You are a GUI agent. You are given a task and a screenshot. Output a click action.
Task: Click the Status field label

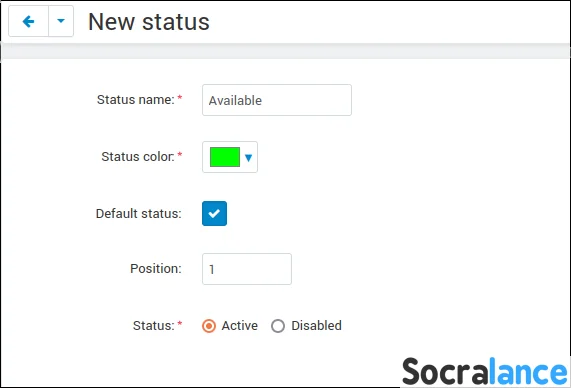[154, 325]
